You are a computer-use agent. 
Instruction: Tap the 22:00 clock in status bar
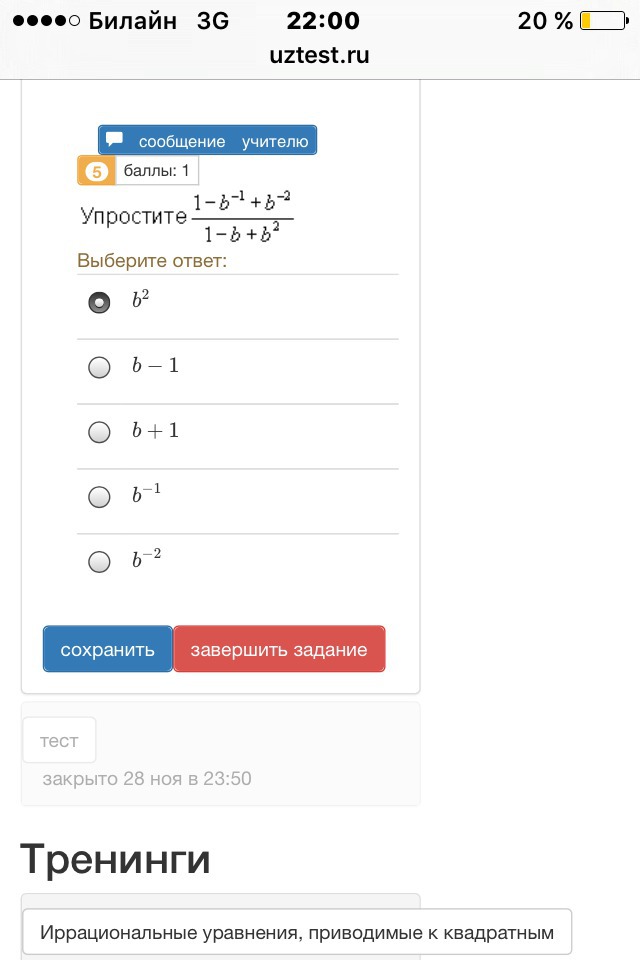(x=322, y=21)
